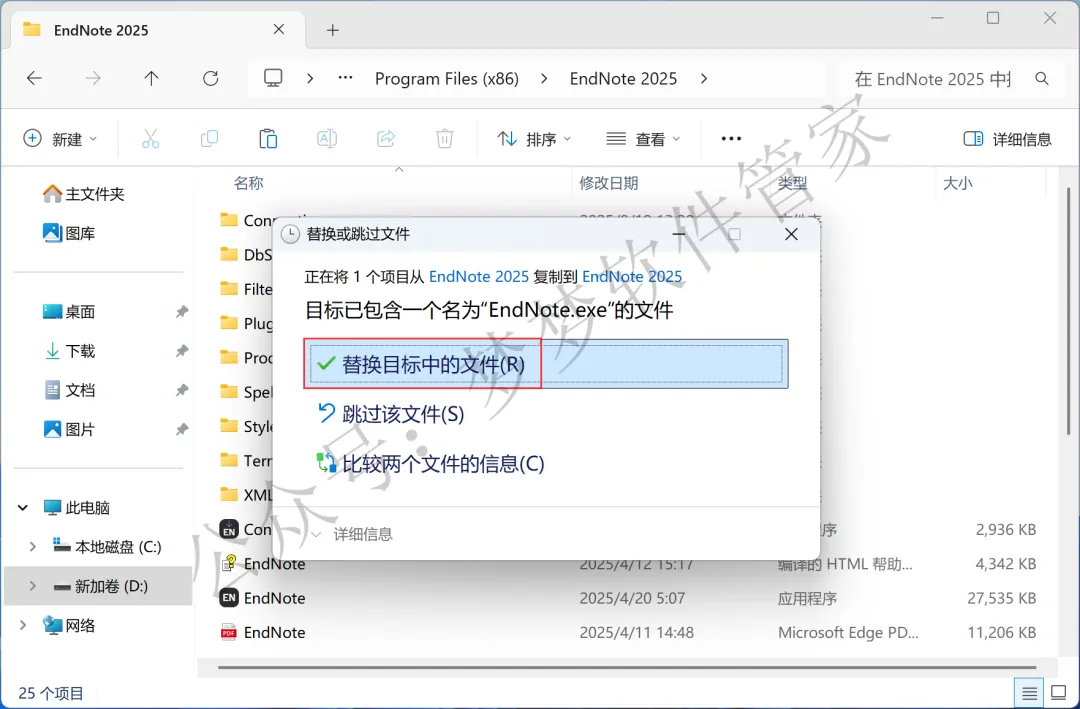This screenshot has width=1080, height=709.
Task: Open the New (新建) dropdown
Action: tap(61, 139)
